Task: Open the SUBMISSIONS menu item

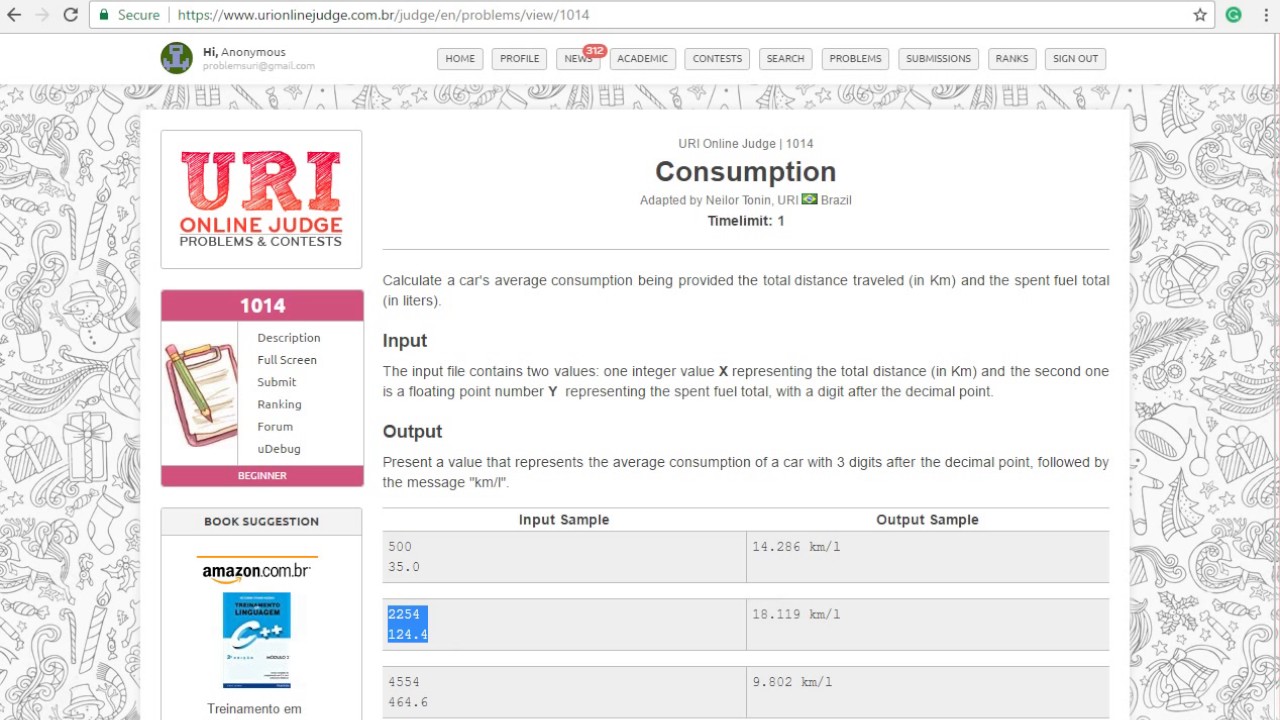Action: [x=938, y=58]
